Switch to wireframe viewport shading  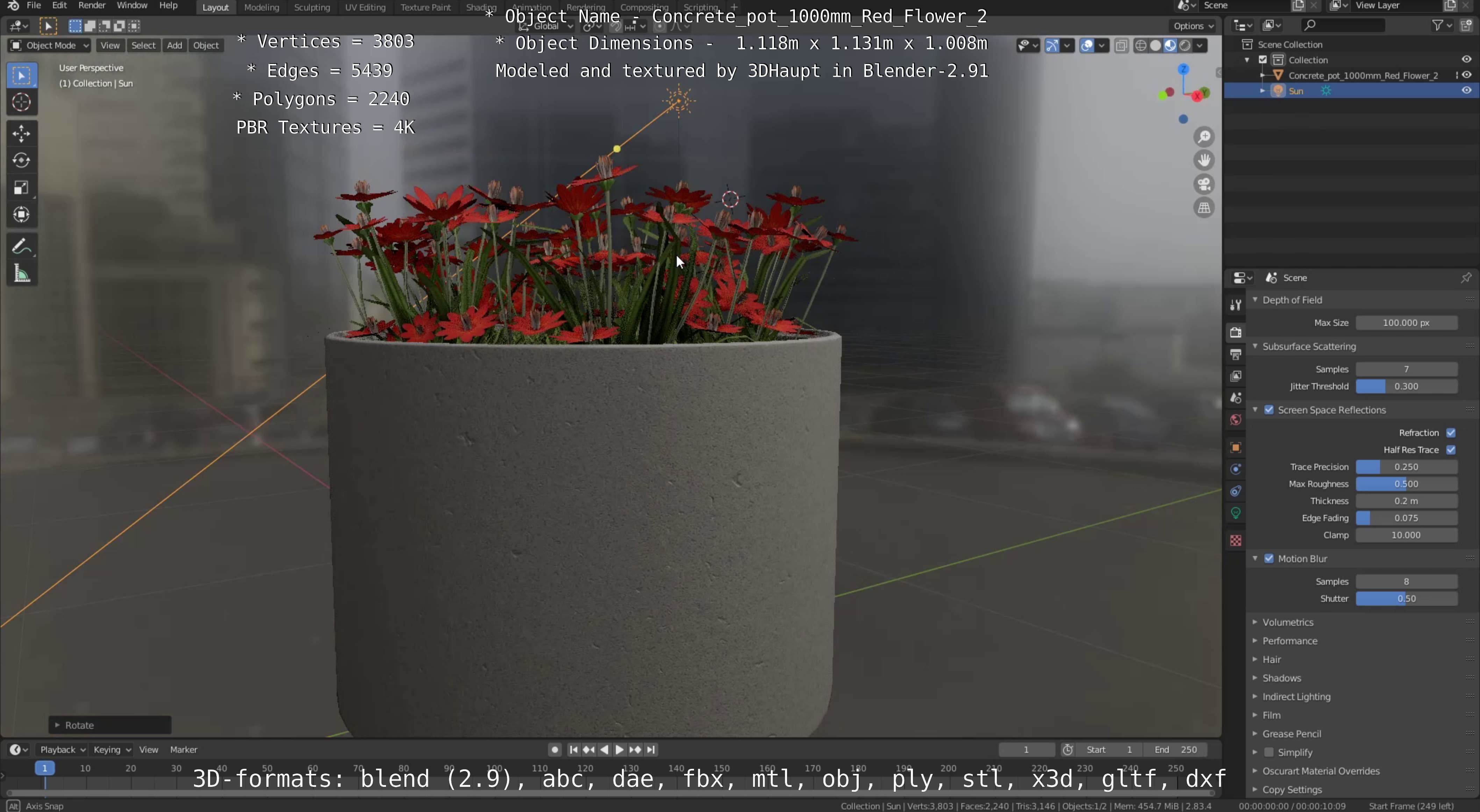[x=1141, y=45]
